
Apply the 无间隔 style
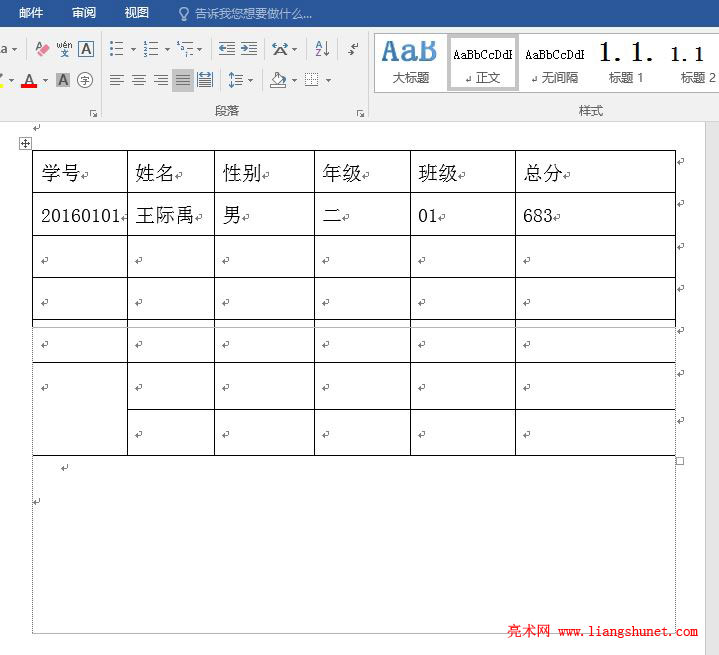coord(555,63)
